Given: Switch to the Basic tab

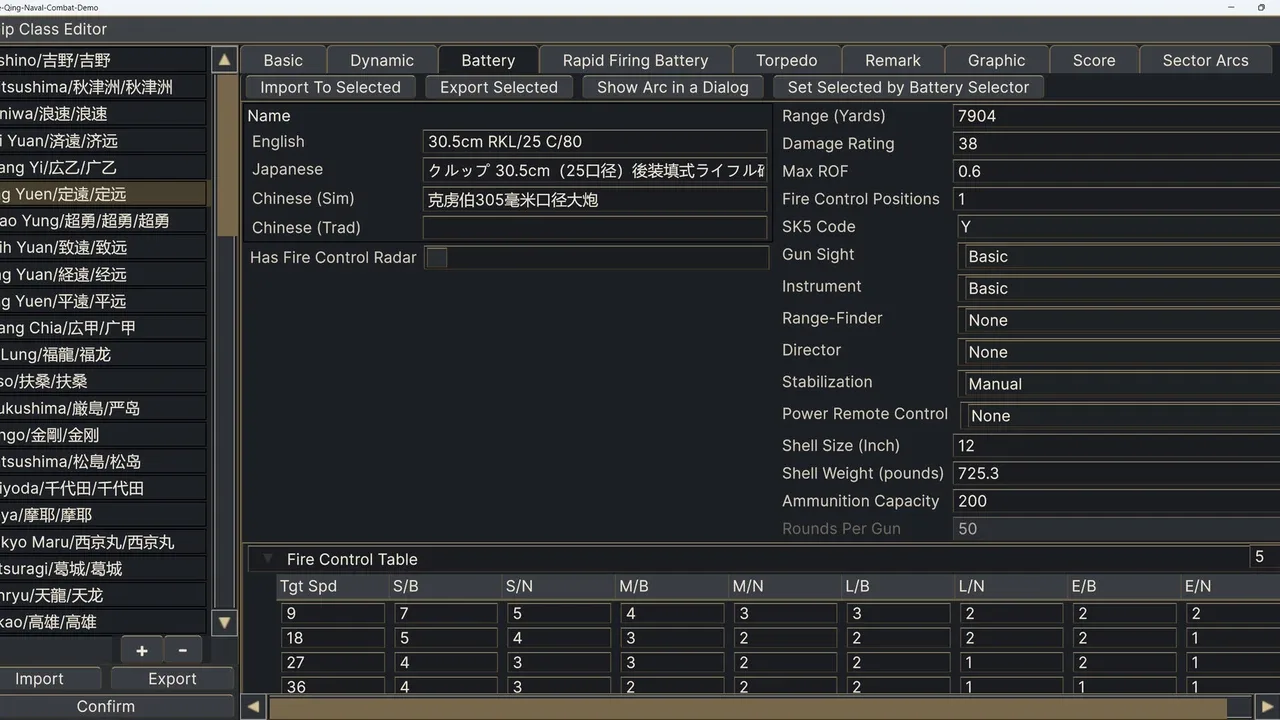Looking at the screenshot, I should tap(283, 60).
